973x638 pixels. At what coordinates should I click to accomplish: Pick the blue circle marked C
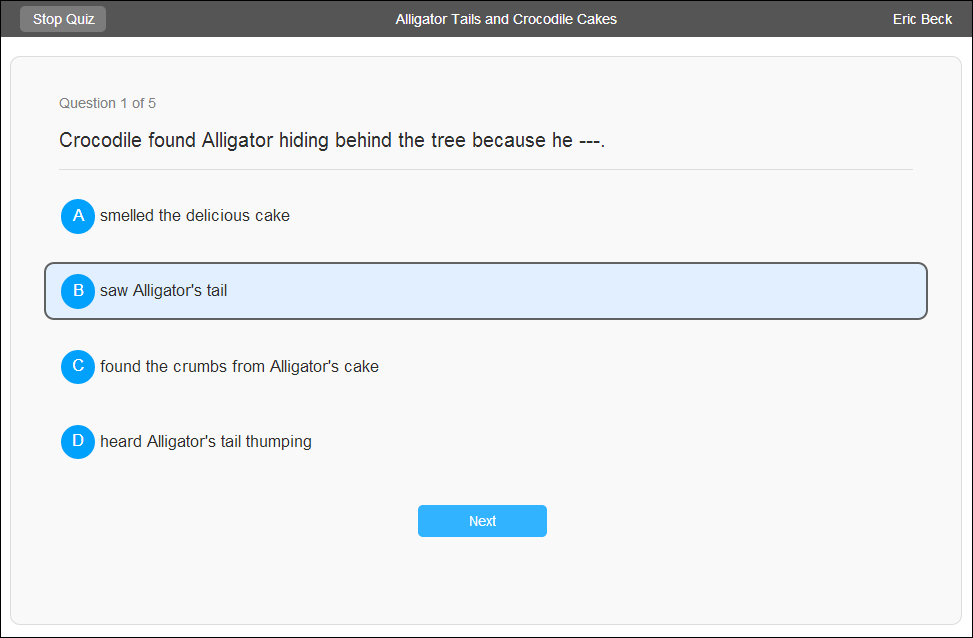pyautogui.click(x=78, y=367)
